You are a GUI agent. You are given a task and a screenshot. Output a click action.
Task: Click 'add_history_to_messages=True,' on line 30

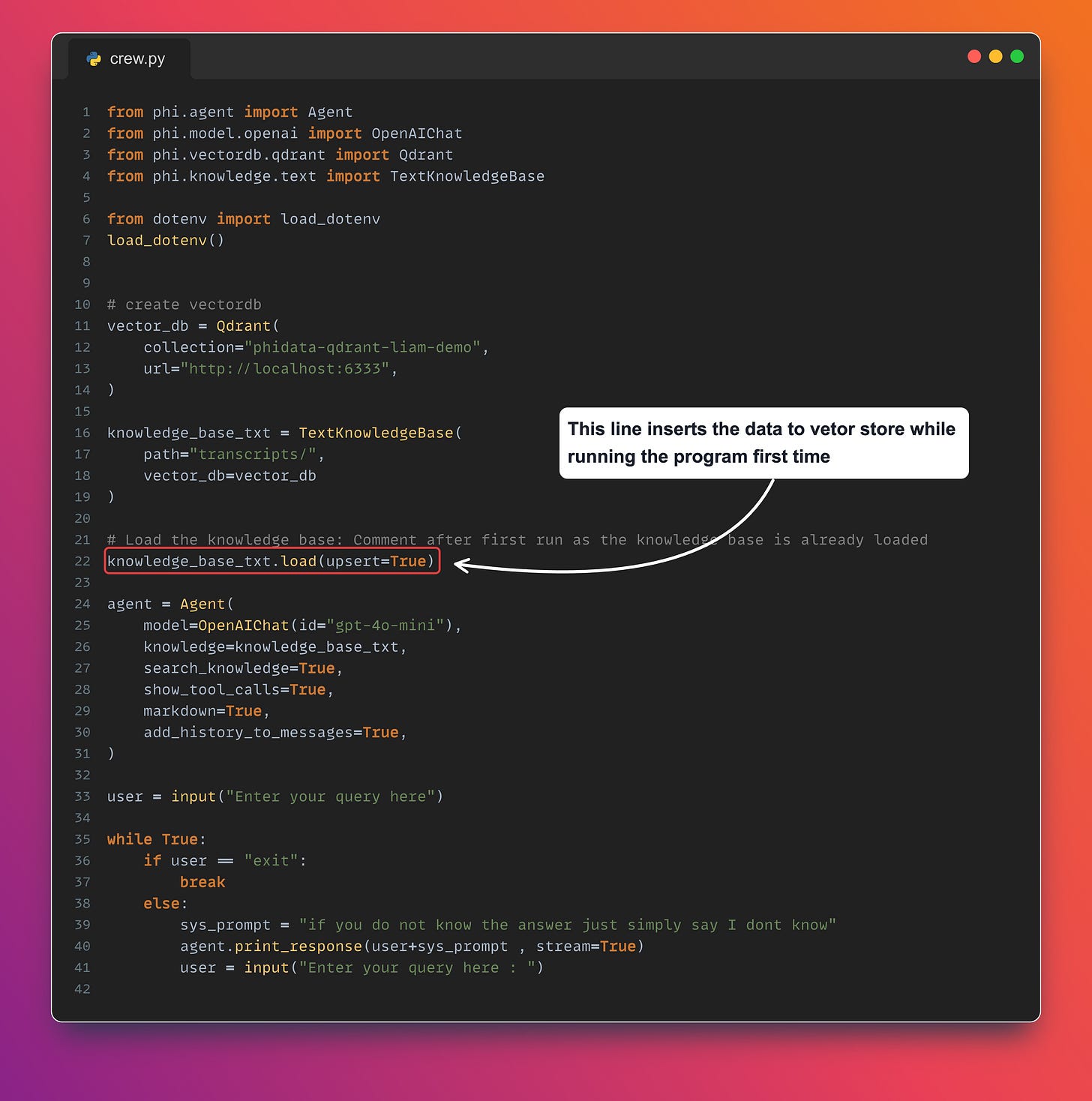pyautogui.click(x=275, y=732)
